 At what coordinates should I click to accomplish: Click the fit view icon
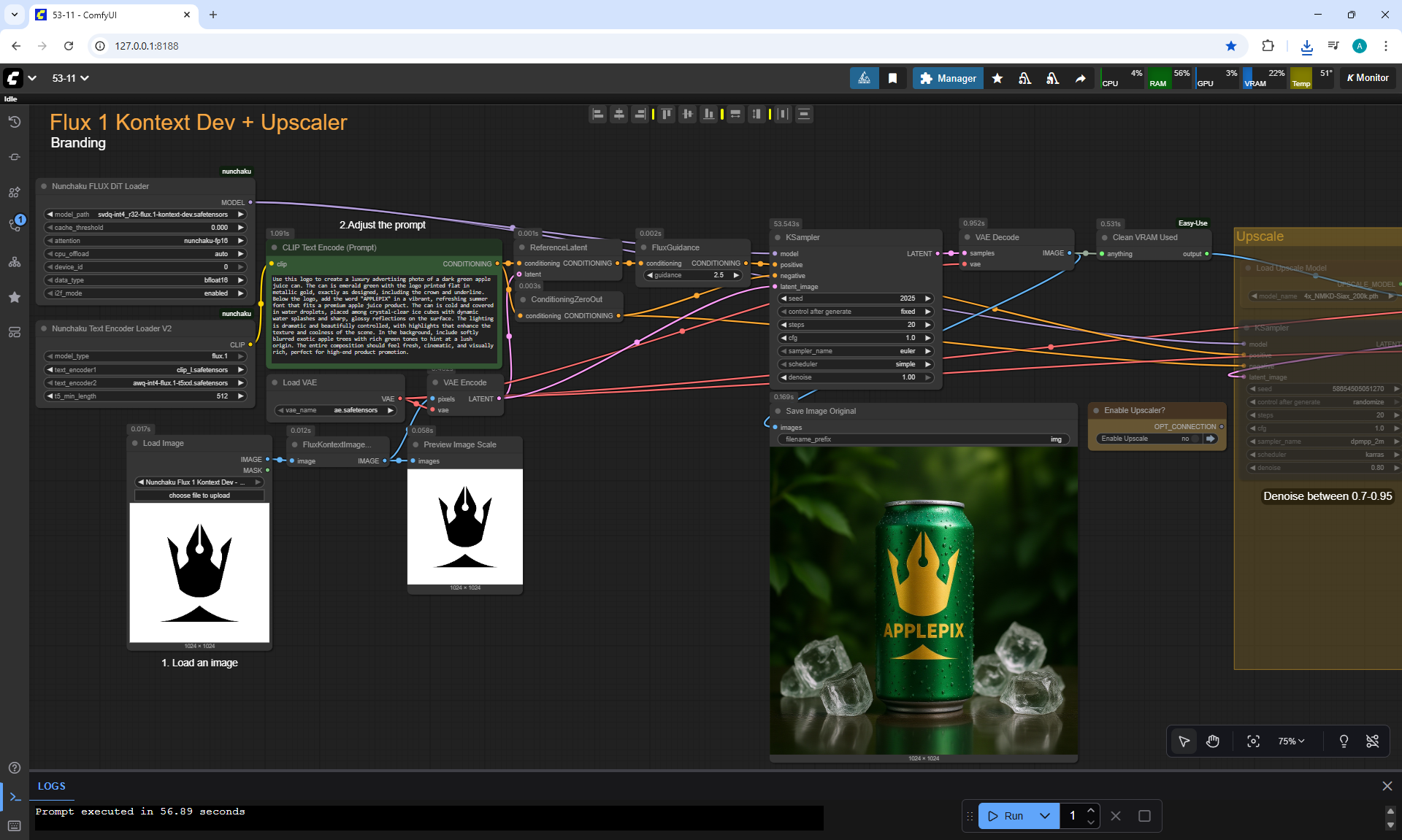(x=1253, y=741)
